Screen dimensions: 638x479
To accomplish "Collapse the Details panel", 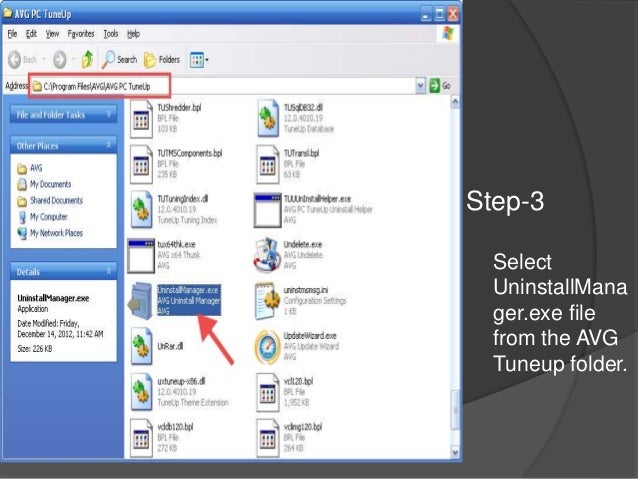I will click(109, 271).
